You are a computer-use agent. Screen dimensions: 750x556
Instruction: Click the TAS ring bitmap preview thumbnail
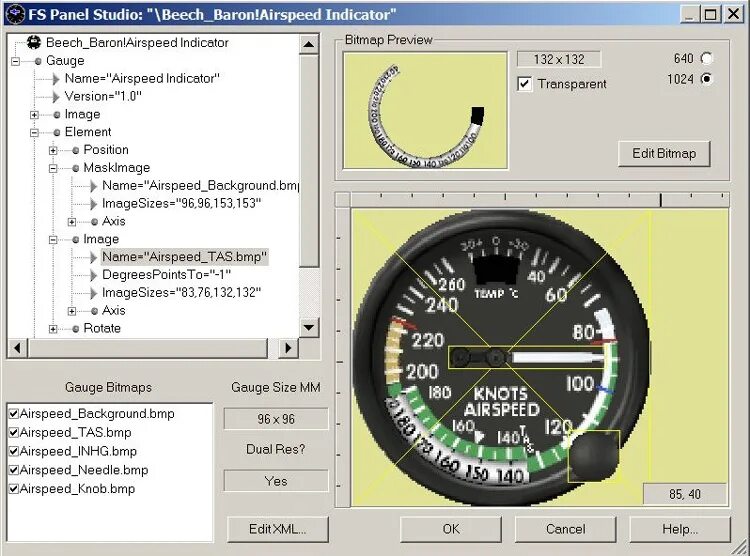pos(425,111)
